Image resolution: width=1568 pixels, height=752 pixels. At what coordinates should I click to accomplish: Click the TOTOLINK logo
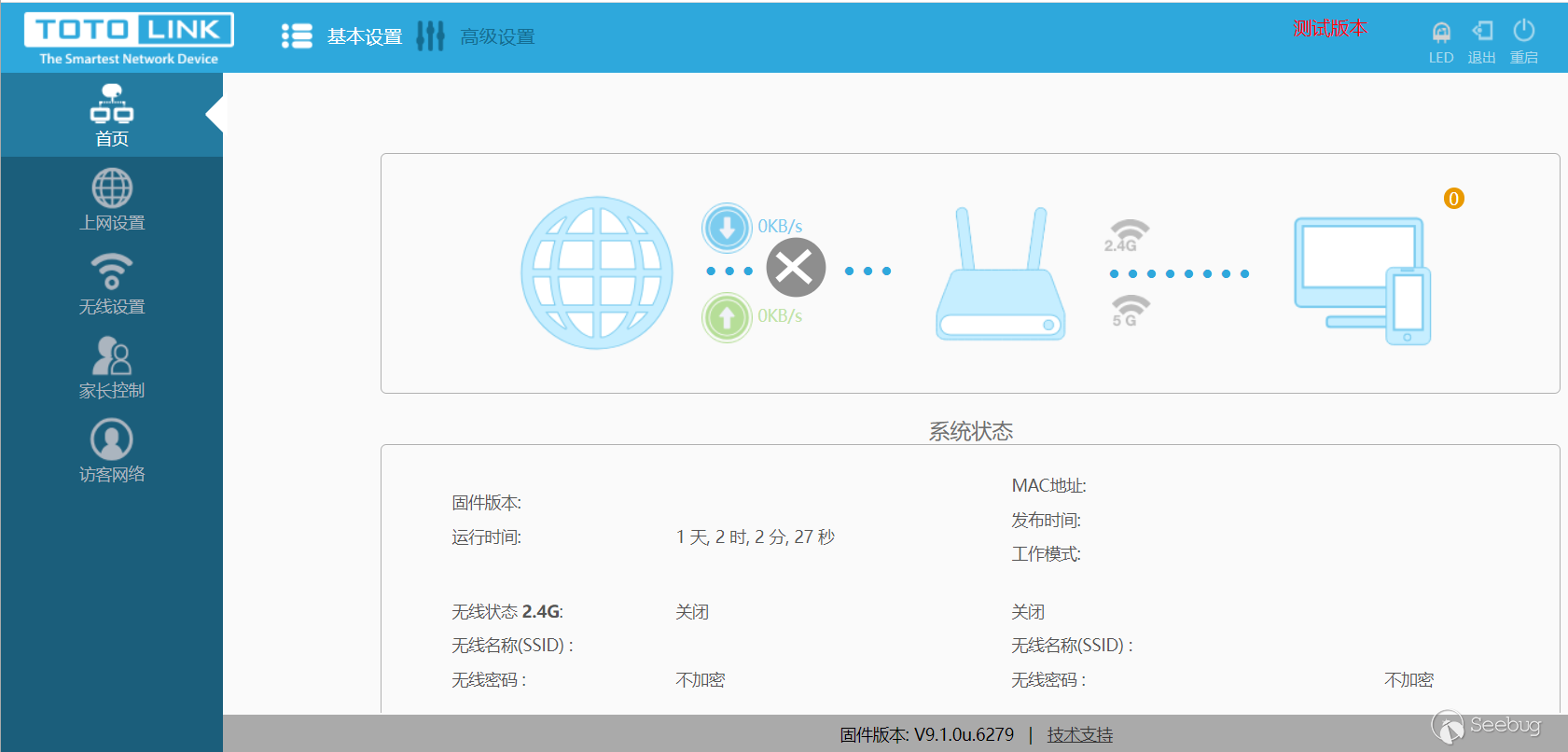click(129, 38)
